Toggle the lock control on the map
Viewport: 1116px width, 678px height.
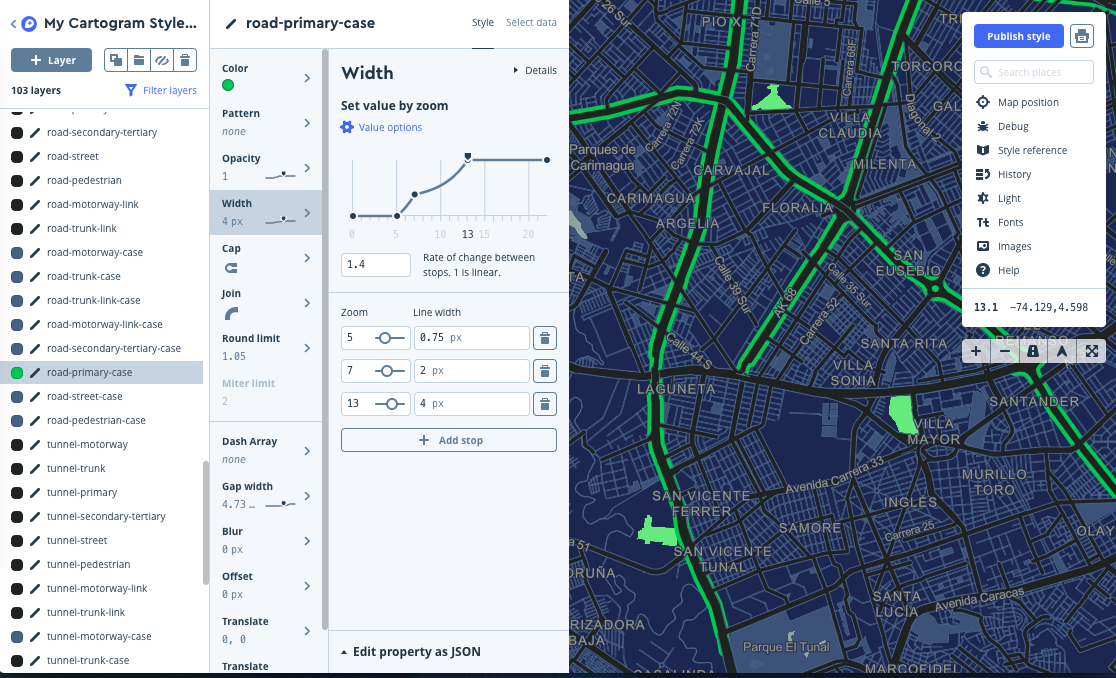(x=1032, y=351)
